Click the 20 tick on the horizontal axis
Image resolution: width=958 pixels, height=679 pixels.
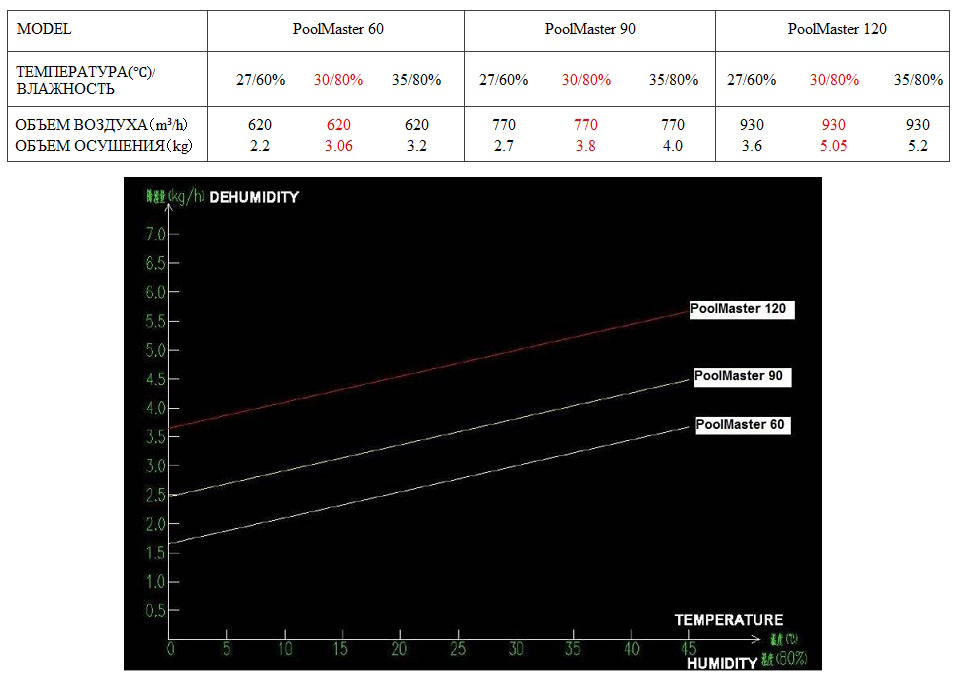(x=399, y=649)
